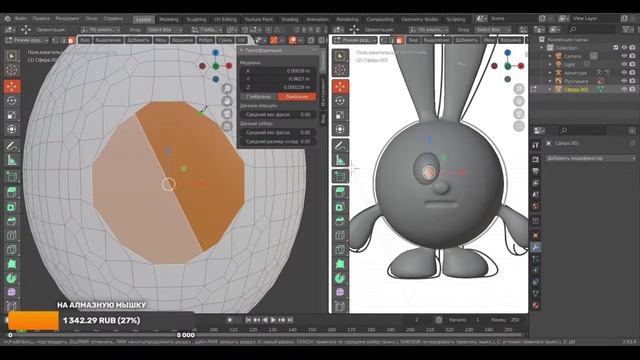Activate the 3D Cursor tool in left viewport
This screenshot has height=360, width=640.
[12, 70]
